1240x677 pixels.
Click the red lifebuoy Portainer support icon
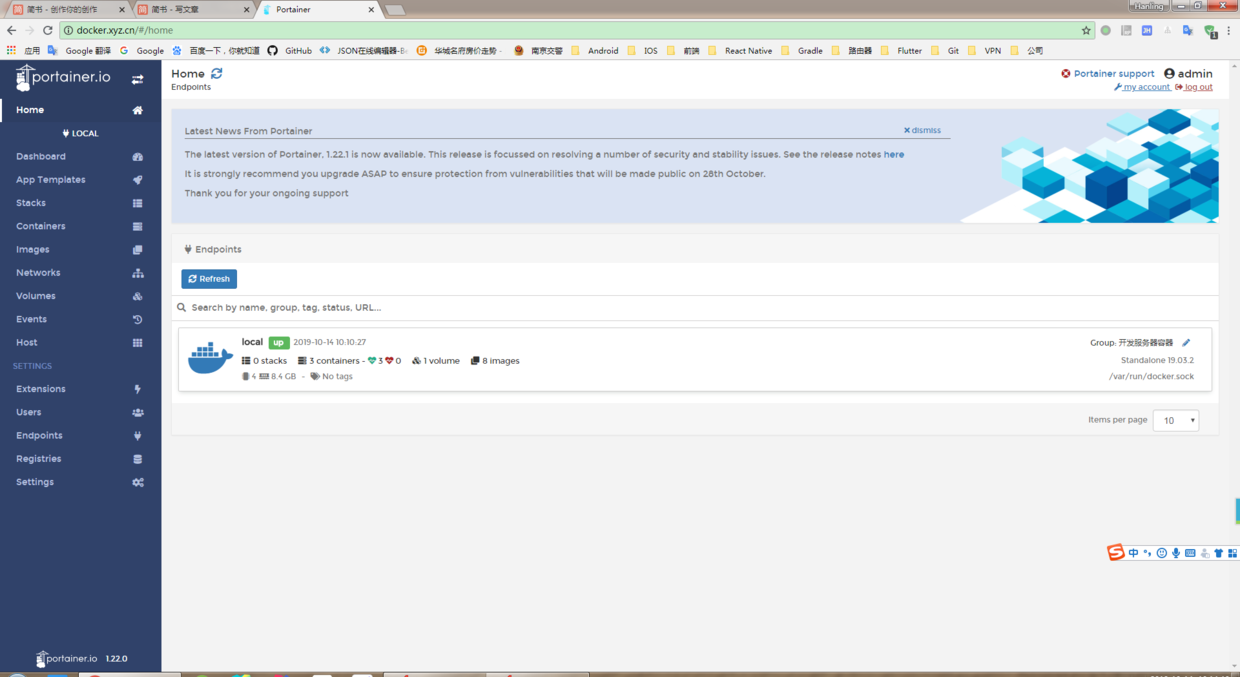pos(1066,74)
